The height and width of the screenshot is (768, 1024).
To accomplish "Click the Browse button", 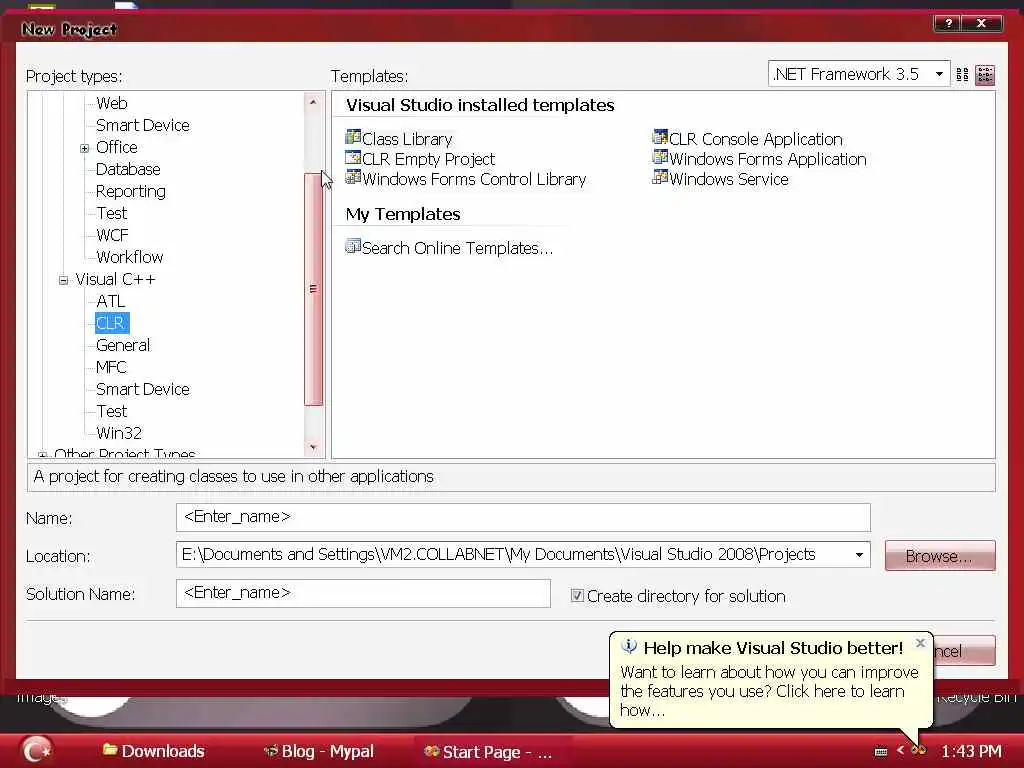I will click(940, 556).
